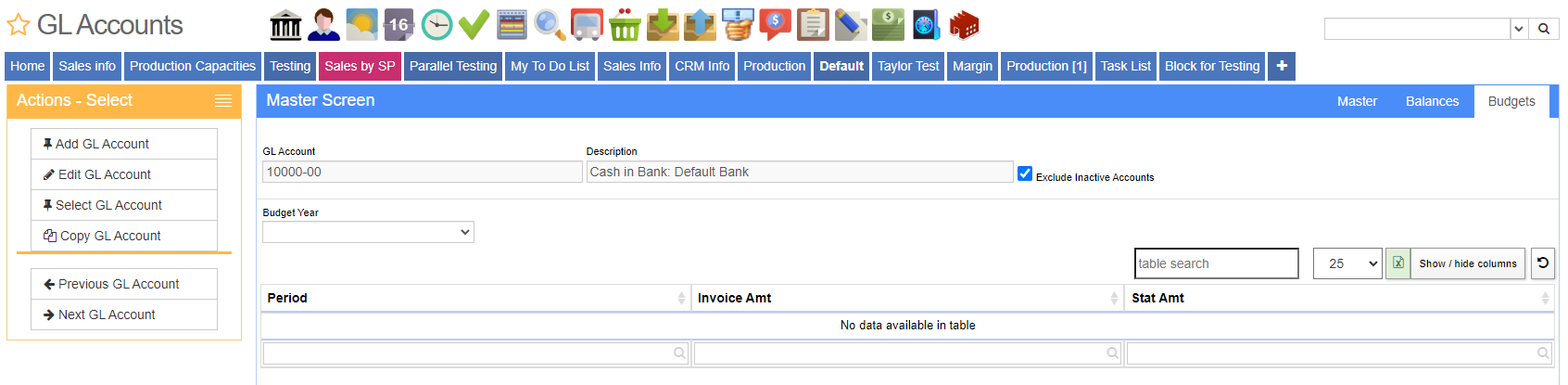Viewport: 1568px width, 385px height.
Task: Click the magnifying glass toolbar icon
Action: 550,25
